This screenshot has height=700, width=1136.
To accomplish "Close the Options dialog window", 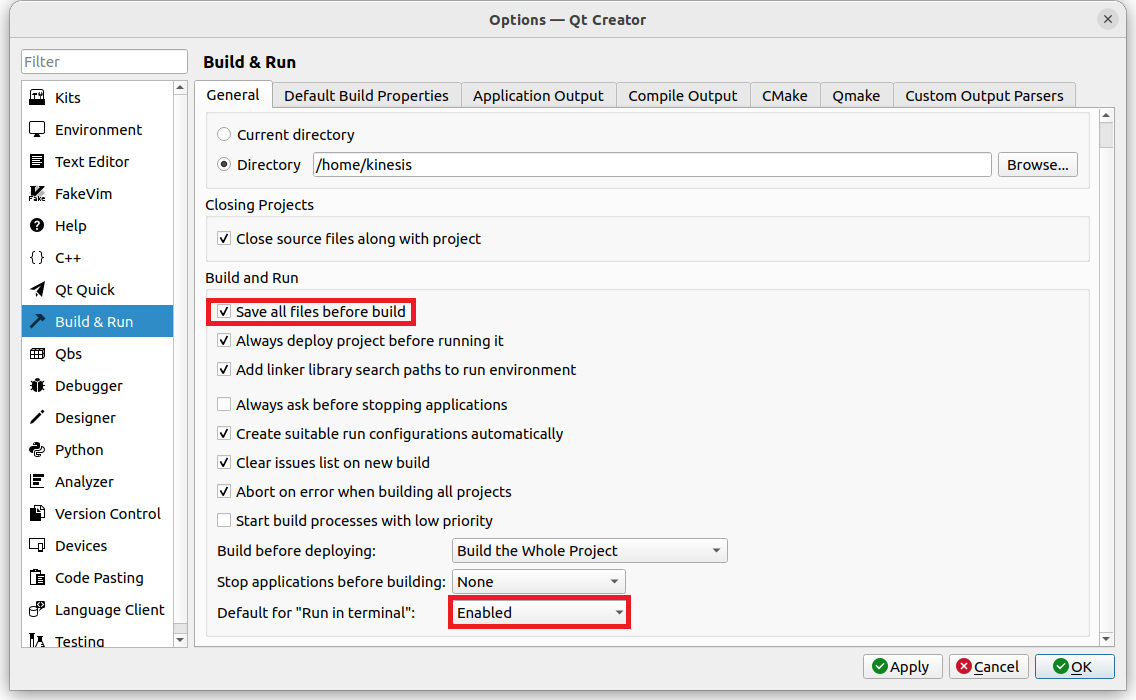I will [1108, 20].
